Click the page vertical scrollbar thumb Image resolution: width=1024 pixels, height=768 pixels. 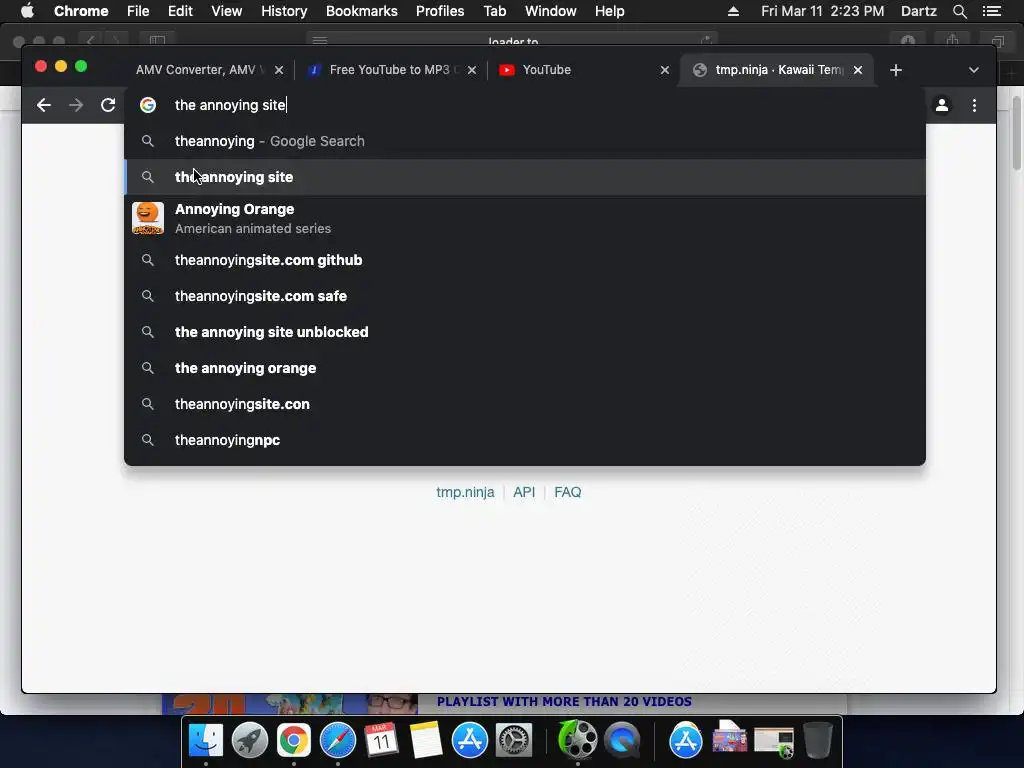pyautogui.click(x=1016, y=133)
